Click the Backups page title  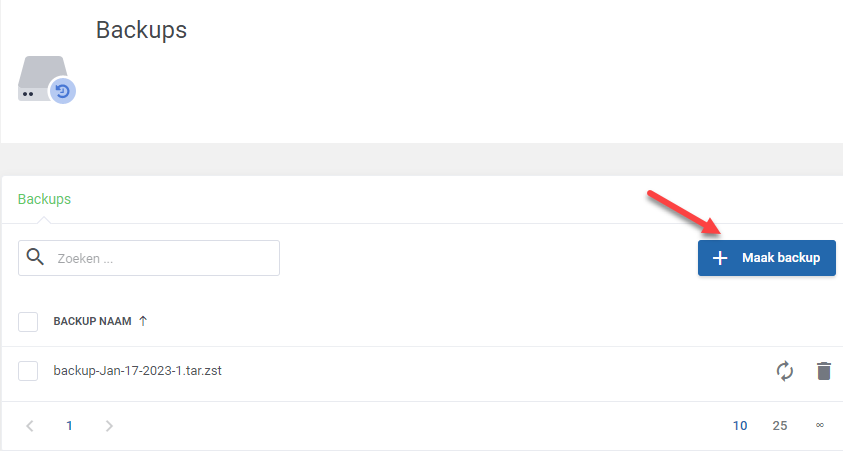pos(141,30)
